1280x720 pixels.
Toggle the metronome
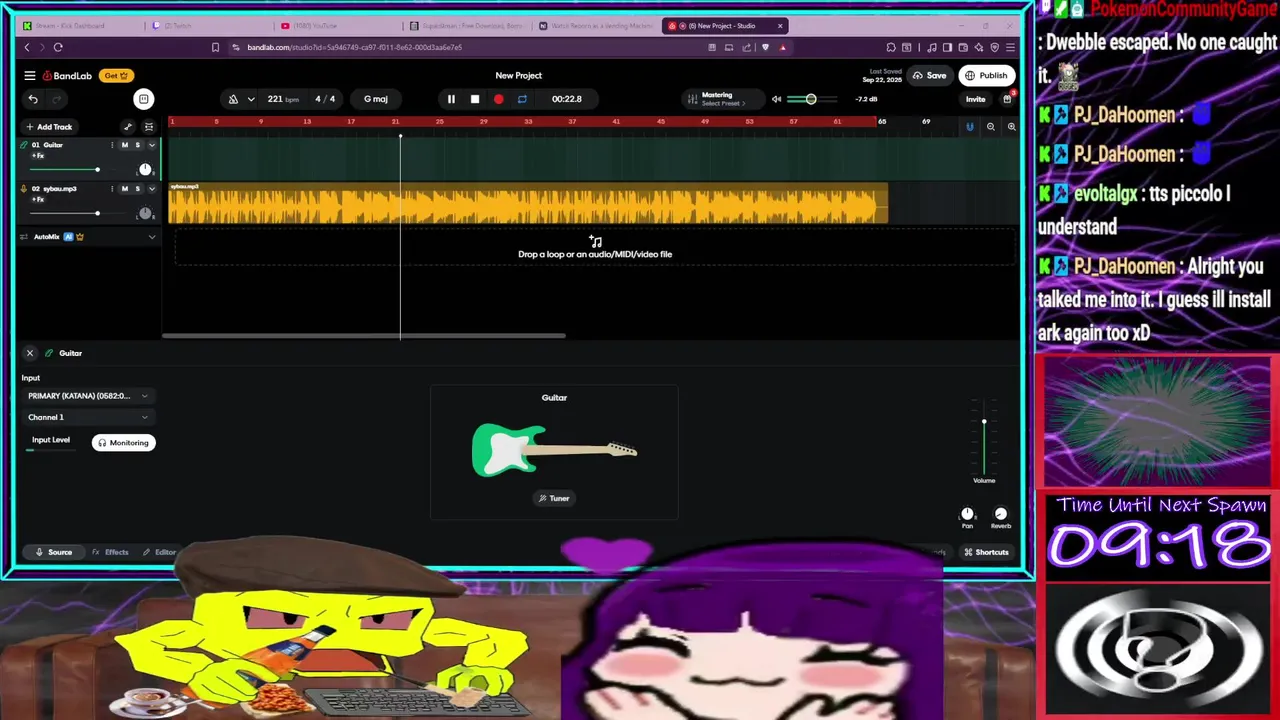[x=233, y=99]
